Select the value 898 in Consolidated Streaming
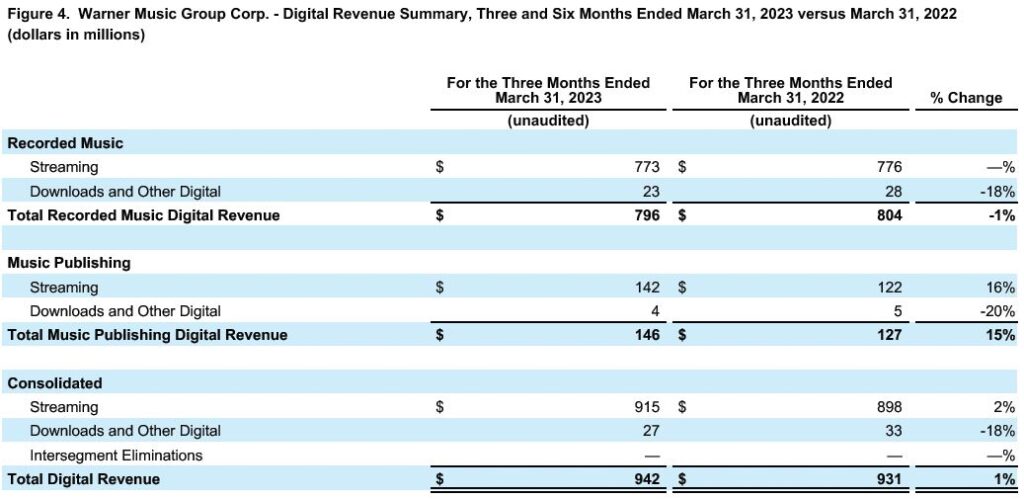 coord(889,408)
